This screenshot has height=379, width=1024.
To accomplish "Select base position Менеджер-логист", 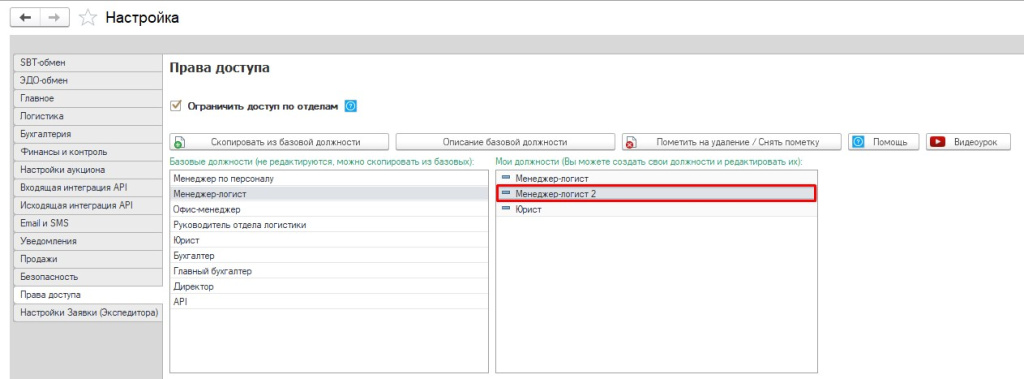I will click(x=328, y=193).
